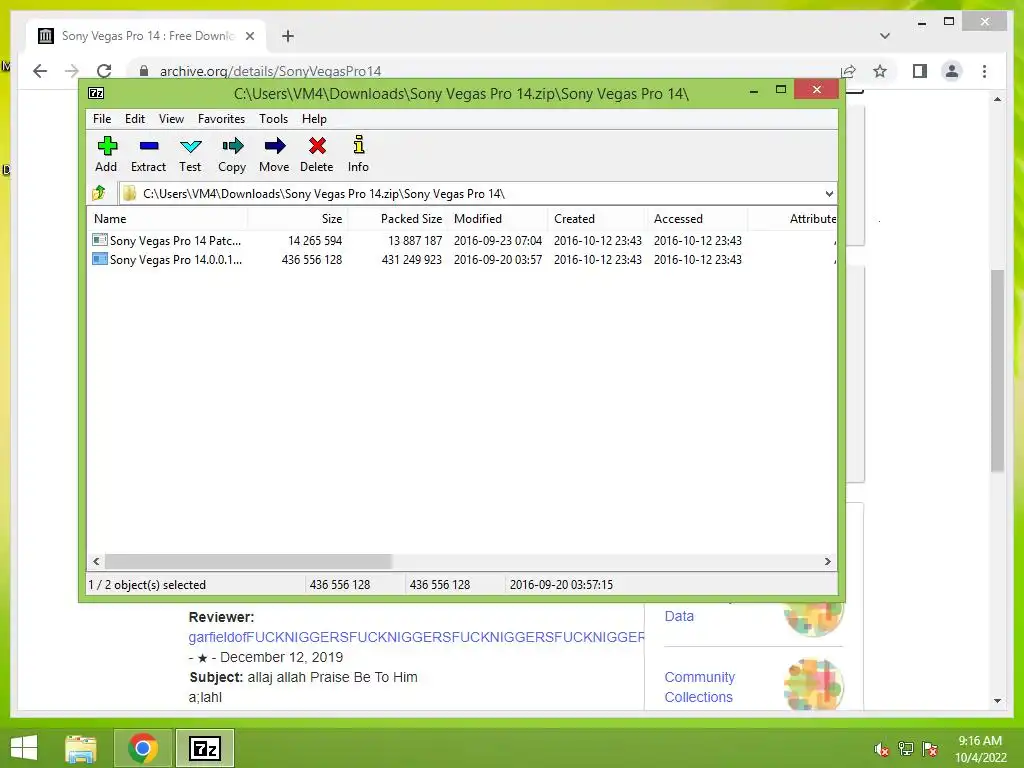Click the Move toolbar arrow icon
Viewport: 1024px width, 768px height.
tap(274, 146)
